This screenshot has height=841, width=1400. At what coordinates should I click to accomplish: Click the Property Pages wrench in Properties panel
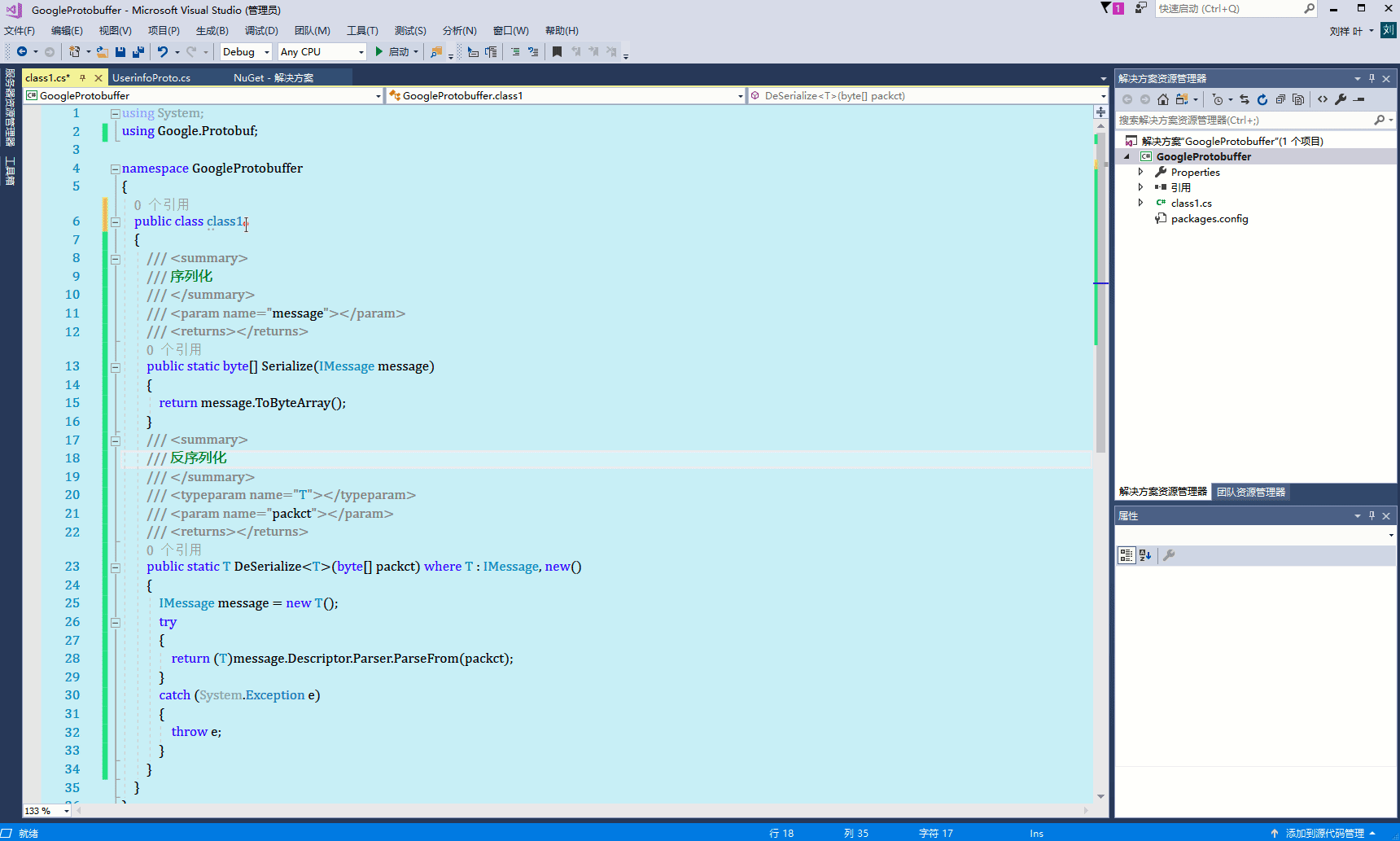[x=1169, y=555]
